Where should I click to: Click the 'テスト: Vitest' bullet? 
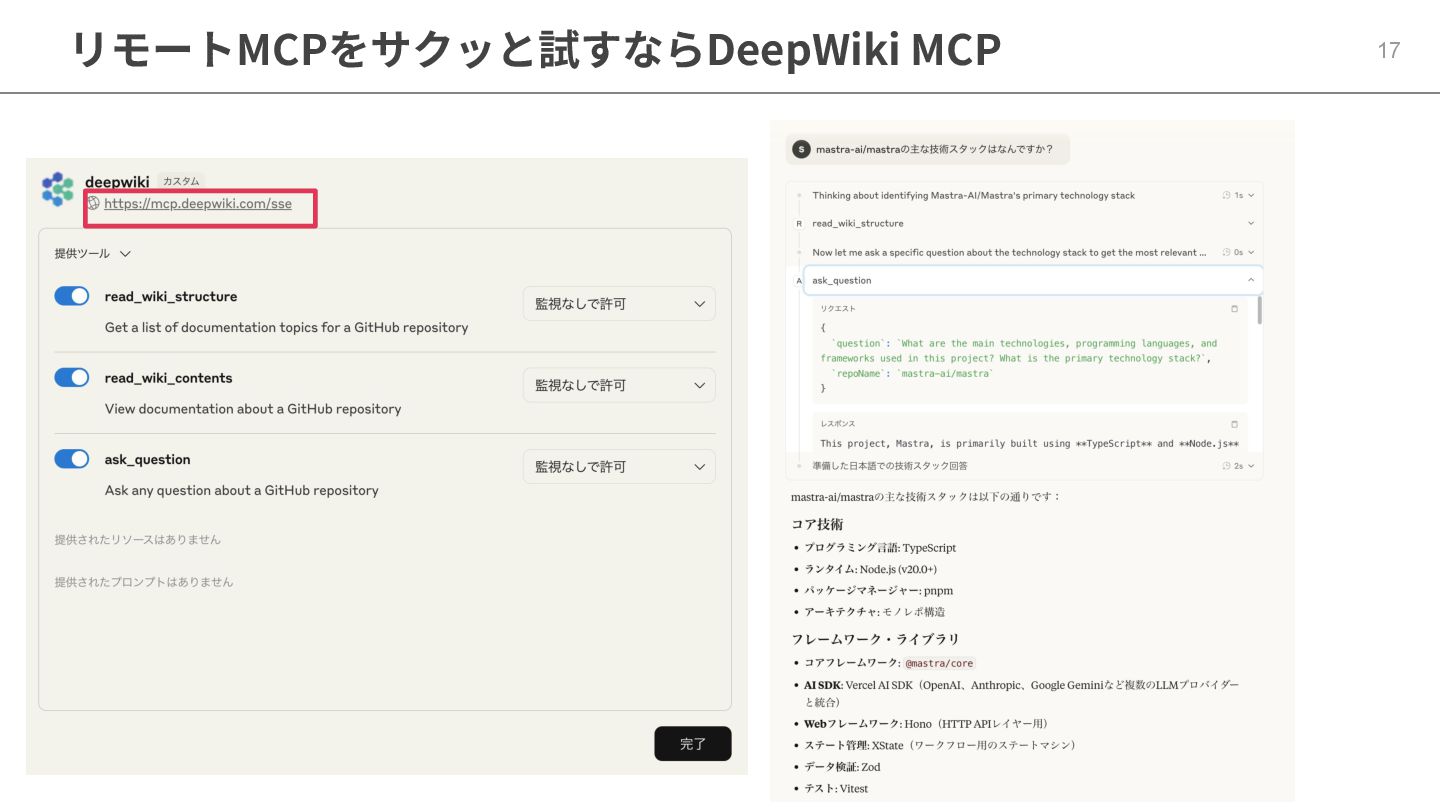point(836,789)
